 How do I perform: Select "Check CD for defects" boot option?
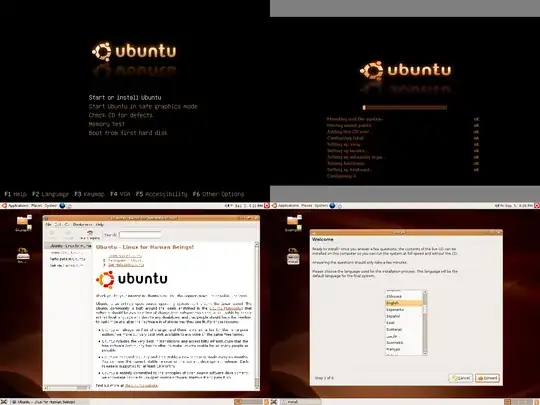pyautogui.click(x=121, y=115)
